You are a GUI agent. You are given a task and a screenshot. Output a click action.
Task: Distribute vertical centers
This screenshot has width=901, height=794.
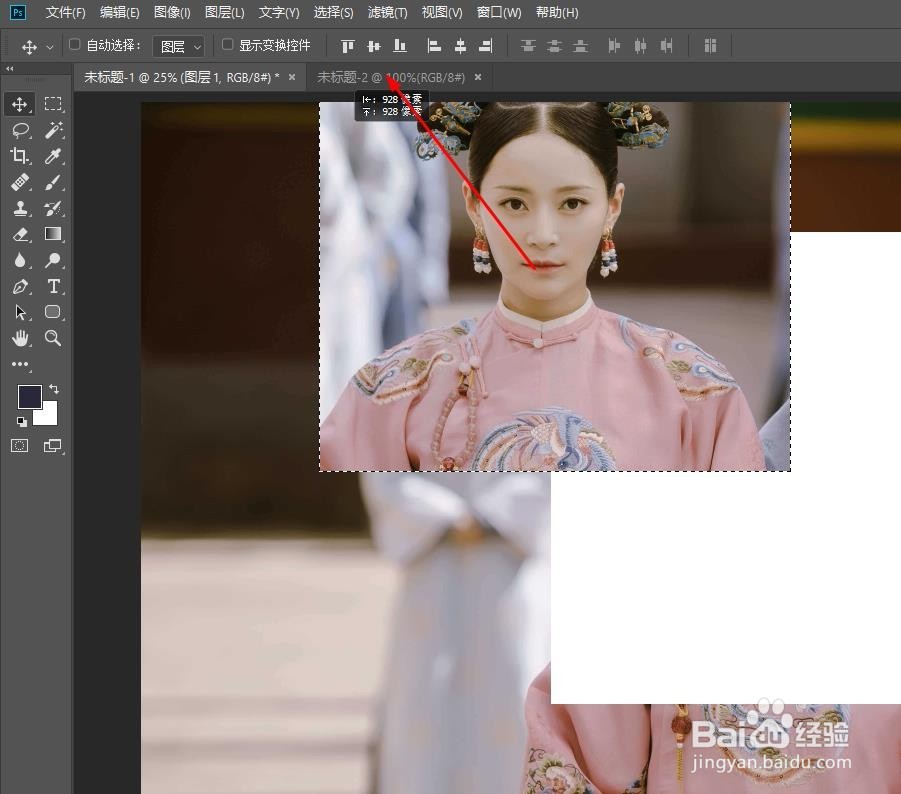pos(555,46)
